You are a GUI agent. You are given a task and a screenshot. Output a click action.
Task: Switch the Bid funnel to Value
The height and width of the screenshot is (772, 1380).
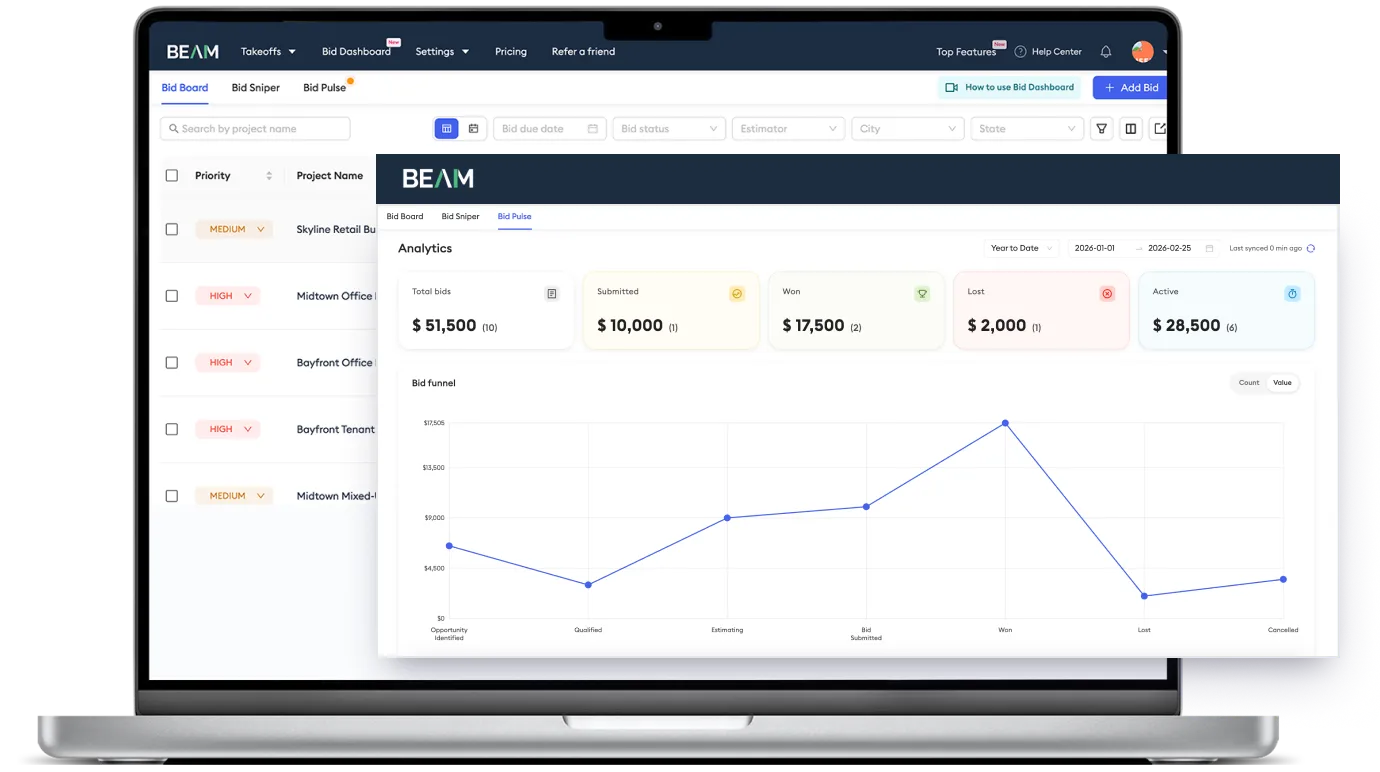(1282, 383)
